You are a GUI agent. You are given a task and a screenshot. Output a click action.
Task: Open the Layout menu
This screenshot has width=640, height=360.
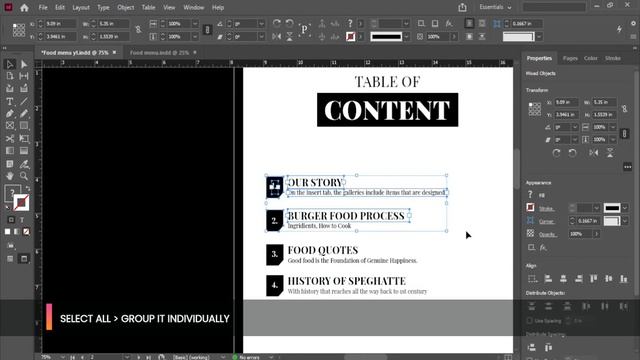[x=81, y=7]
